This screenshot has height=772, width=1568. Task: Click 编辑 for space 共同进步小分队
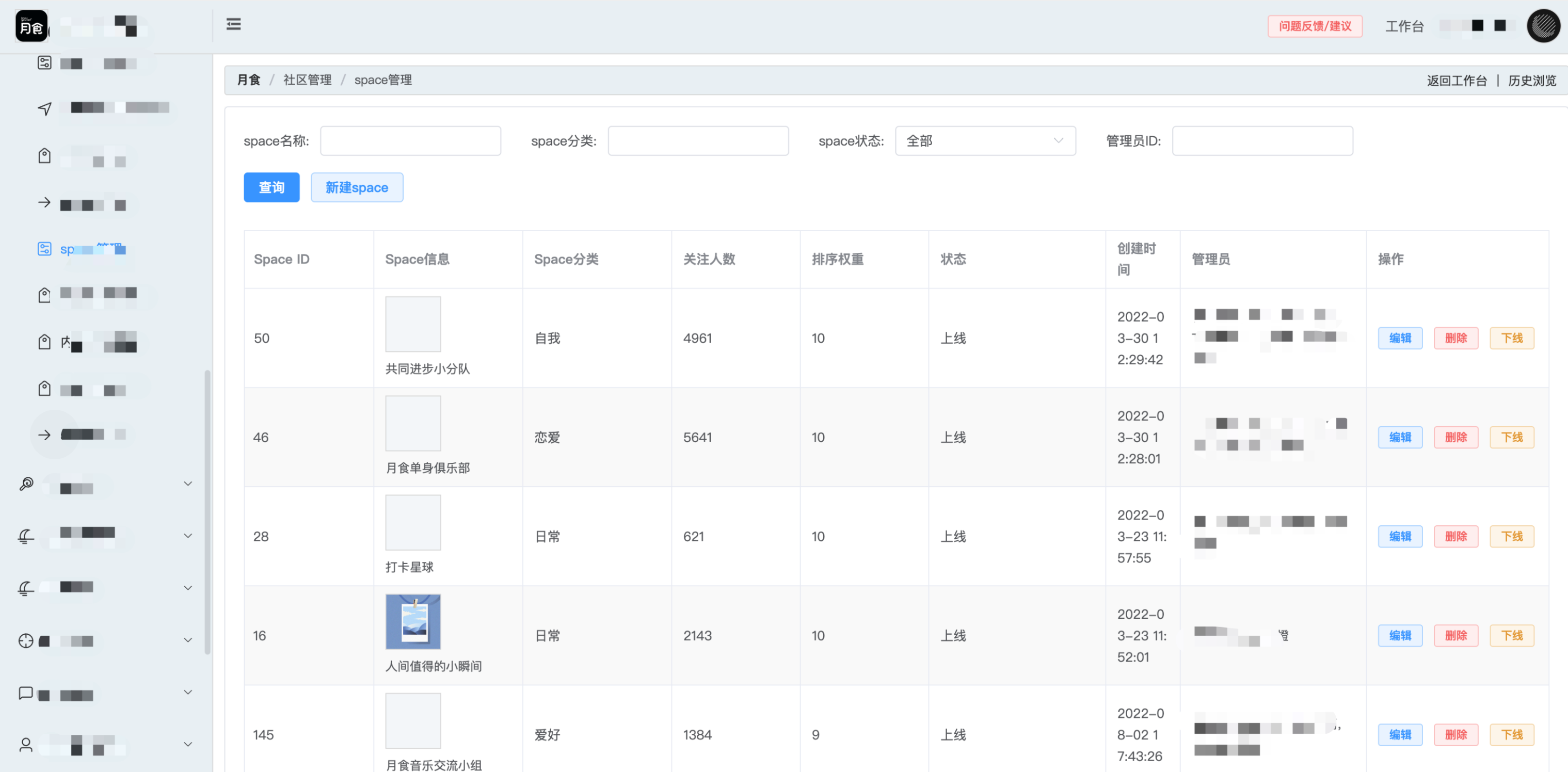1400,339
